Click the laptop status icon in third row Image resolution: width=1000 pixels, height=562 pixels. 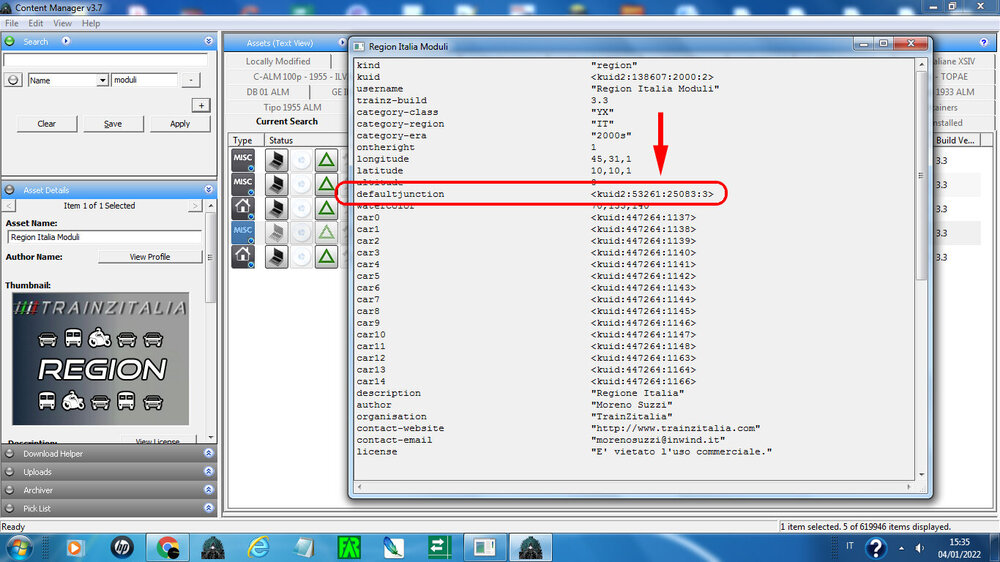click(277, 209)
